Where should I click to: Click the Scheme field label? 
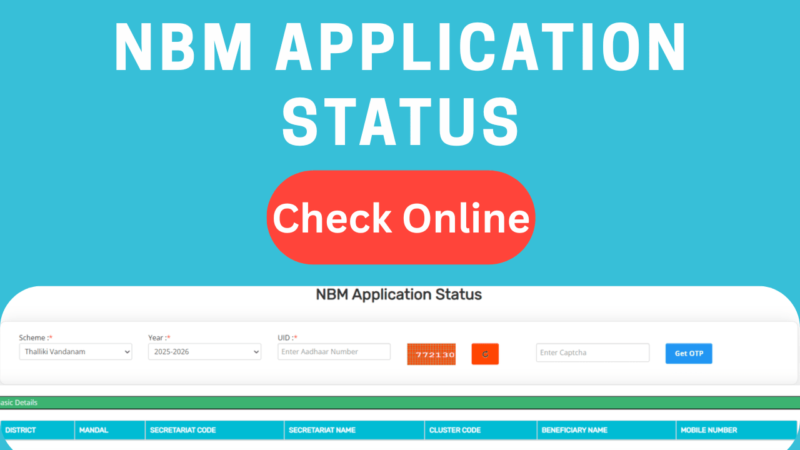[36, 338]
